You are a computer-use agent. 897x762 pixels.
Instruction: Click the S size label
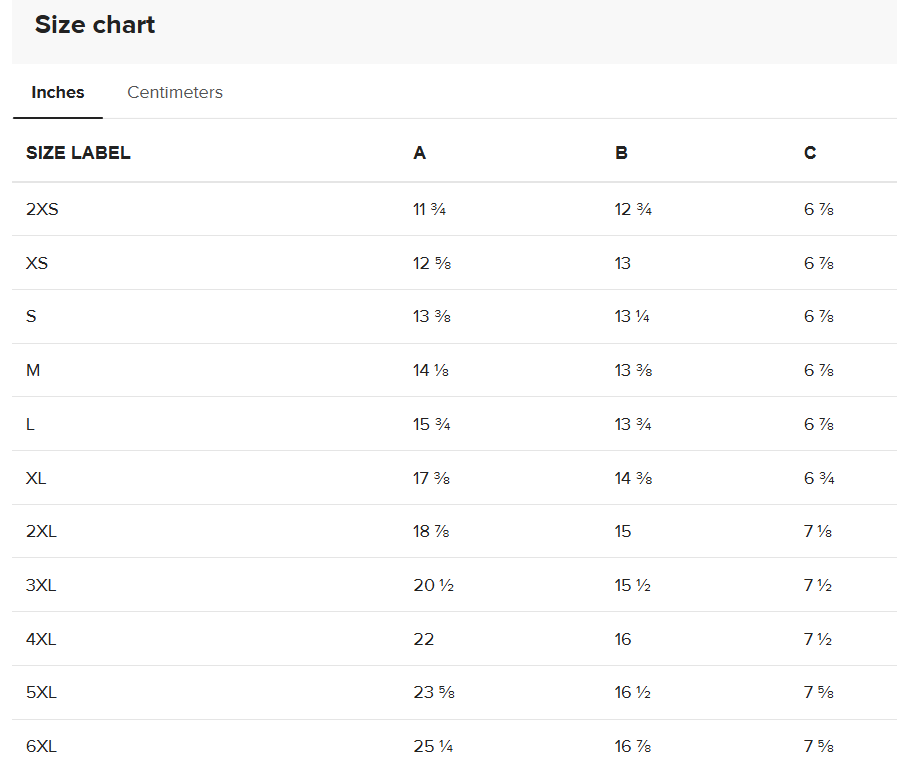tap(31, 317)
